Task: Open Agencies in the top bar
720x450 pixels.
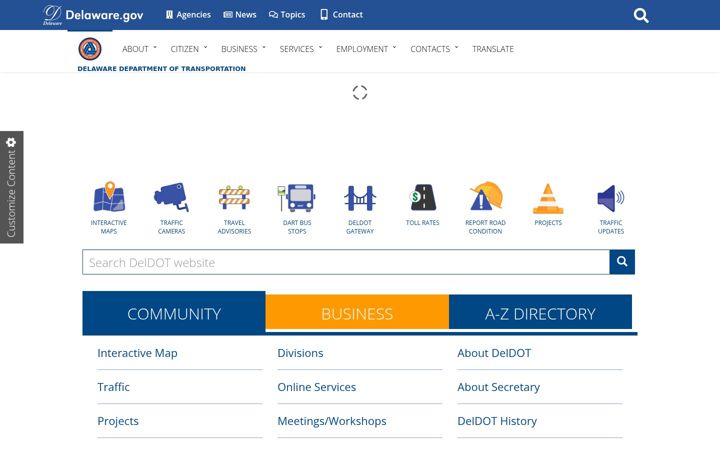Action: pos(188,15)
